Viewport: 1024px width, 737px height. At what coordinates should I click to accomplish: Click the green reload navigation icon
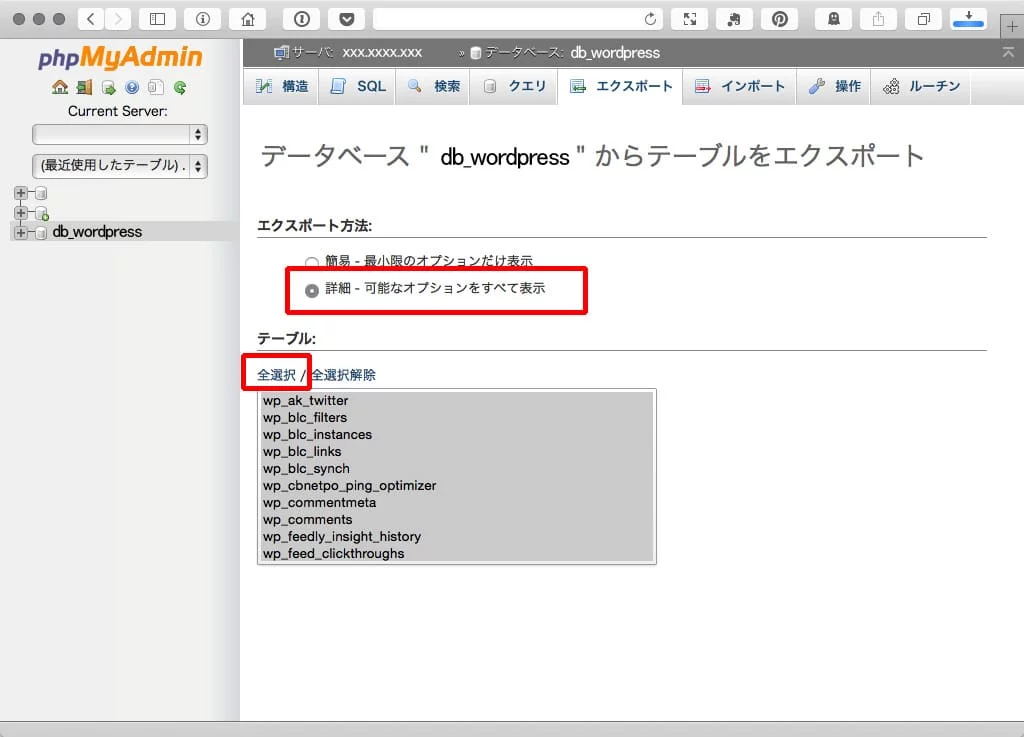180,87
